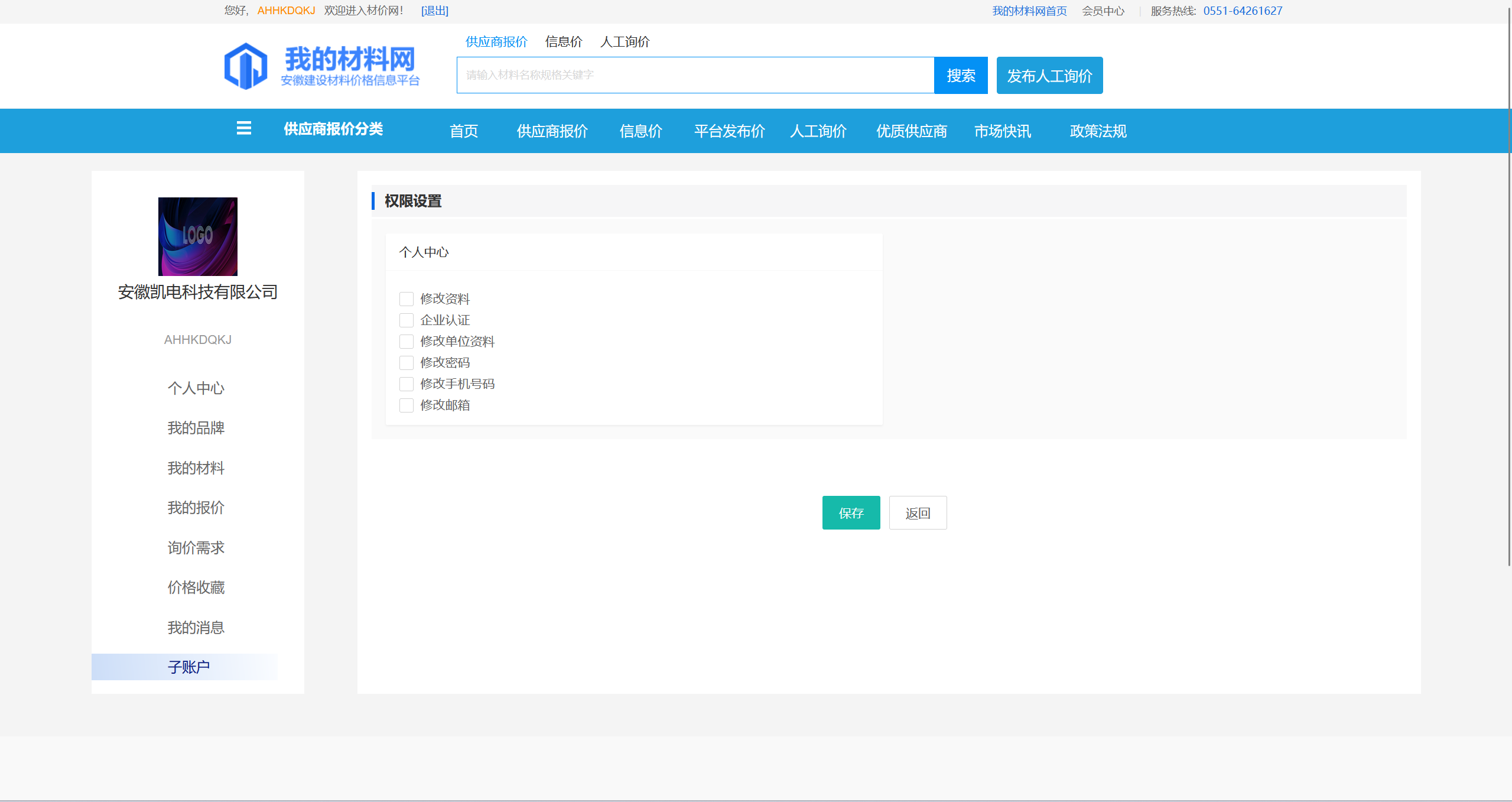Check the 企业认证 permission box
Viewport: 1512px width, 802px height.
pos(407,320)
